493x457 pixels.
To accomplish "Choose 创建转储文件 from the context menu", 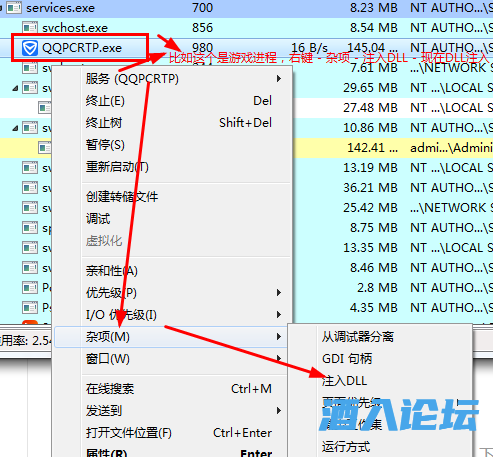I will click(172, 197).
